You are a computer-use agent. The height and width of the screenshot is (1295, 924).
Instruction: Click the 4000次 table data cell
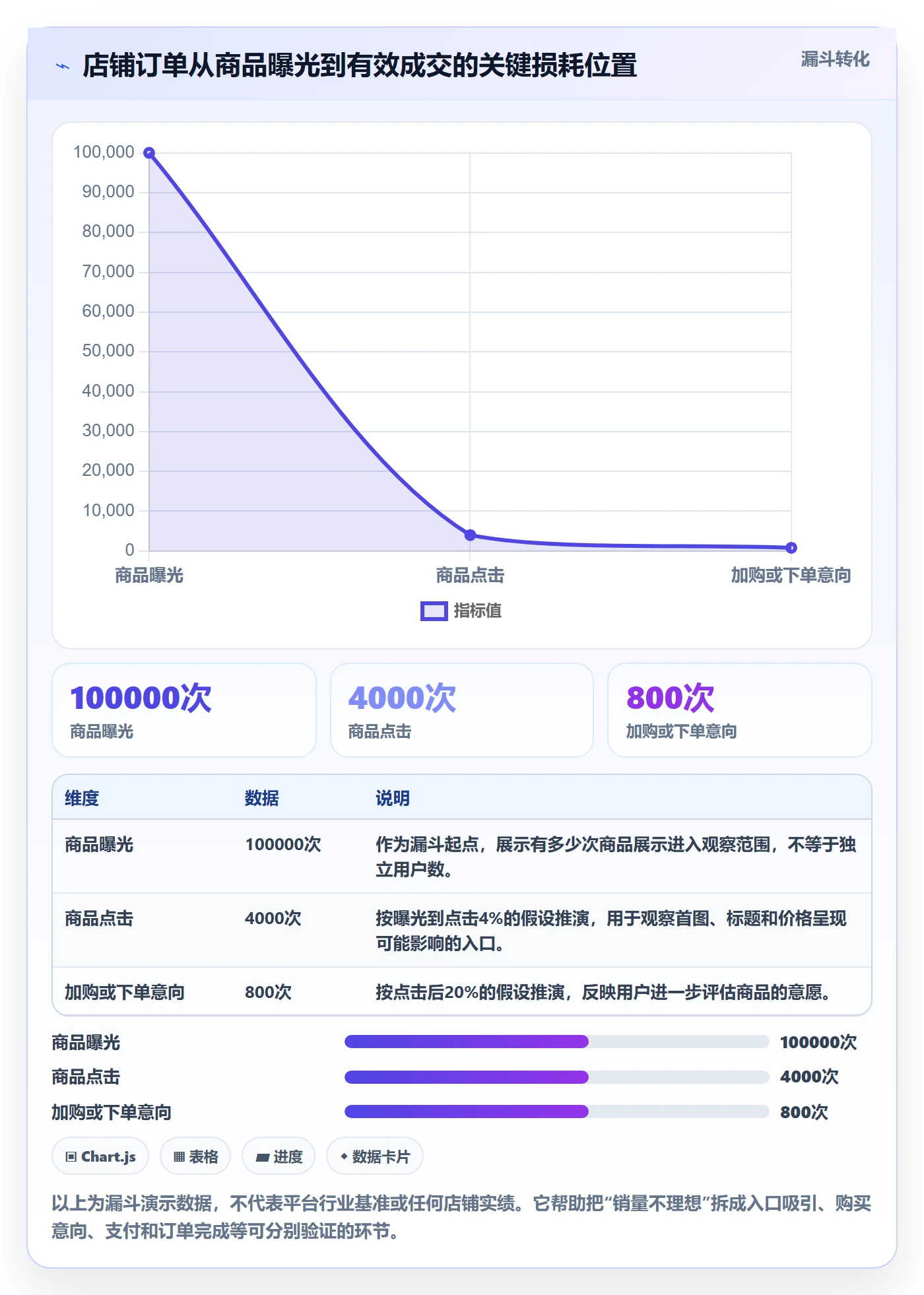[273, 918]
